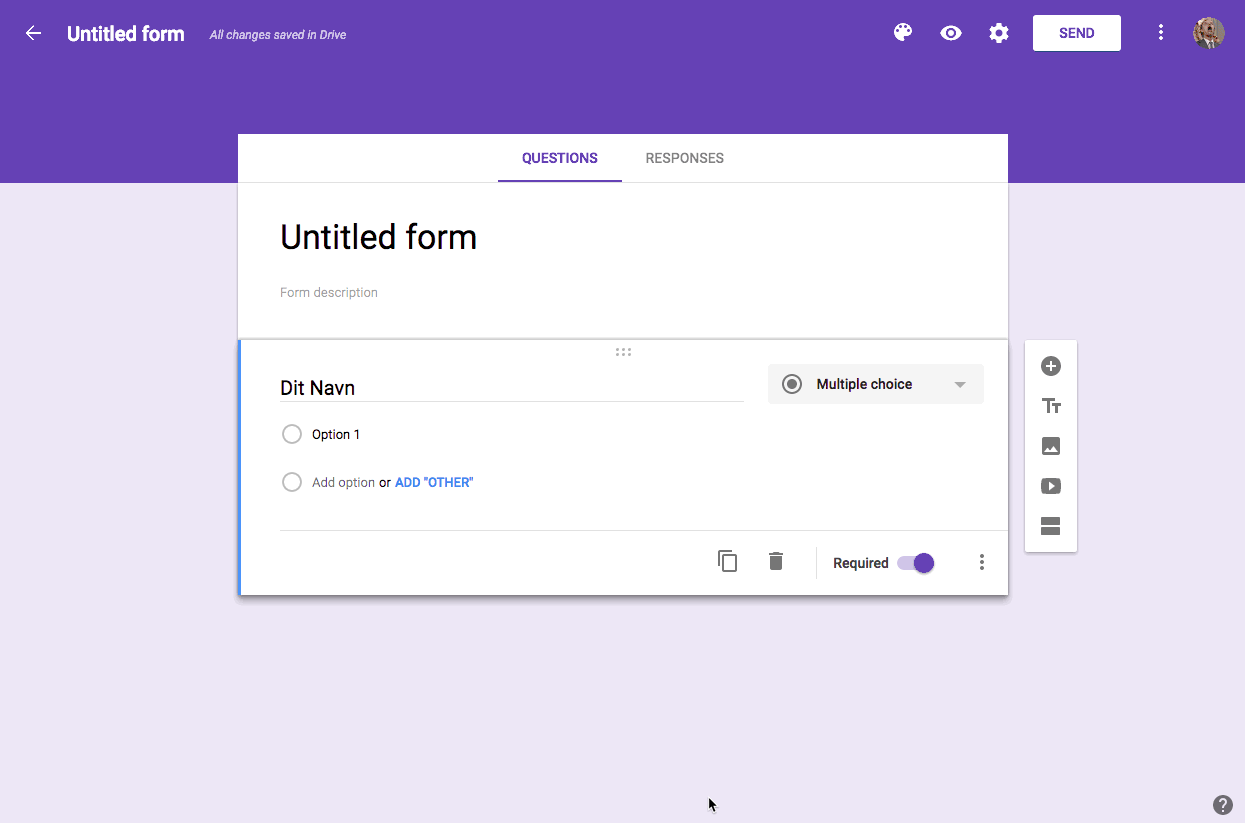Add a video from sidebar icon
The width and height of the screenshot is (1245, 823).
pyautogui.click(x=1051, y=486)
